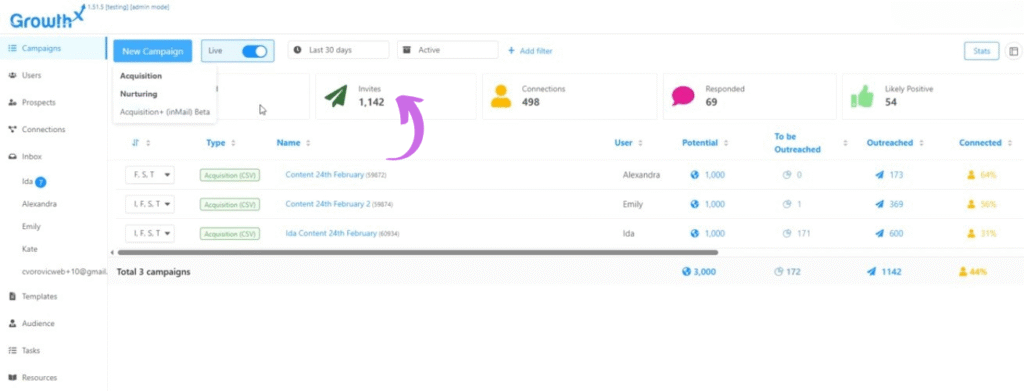Viewport: 1024px width, 391px height.
Task: Click the 56% Connected value
Action: pyautogui.click(x=988, y=204)
